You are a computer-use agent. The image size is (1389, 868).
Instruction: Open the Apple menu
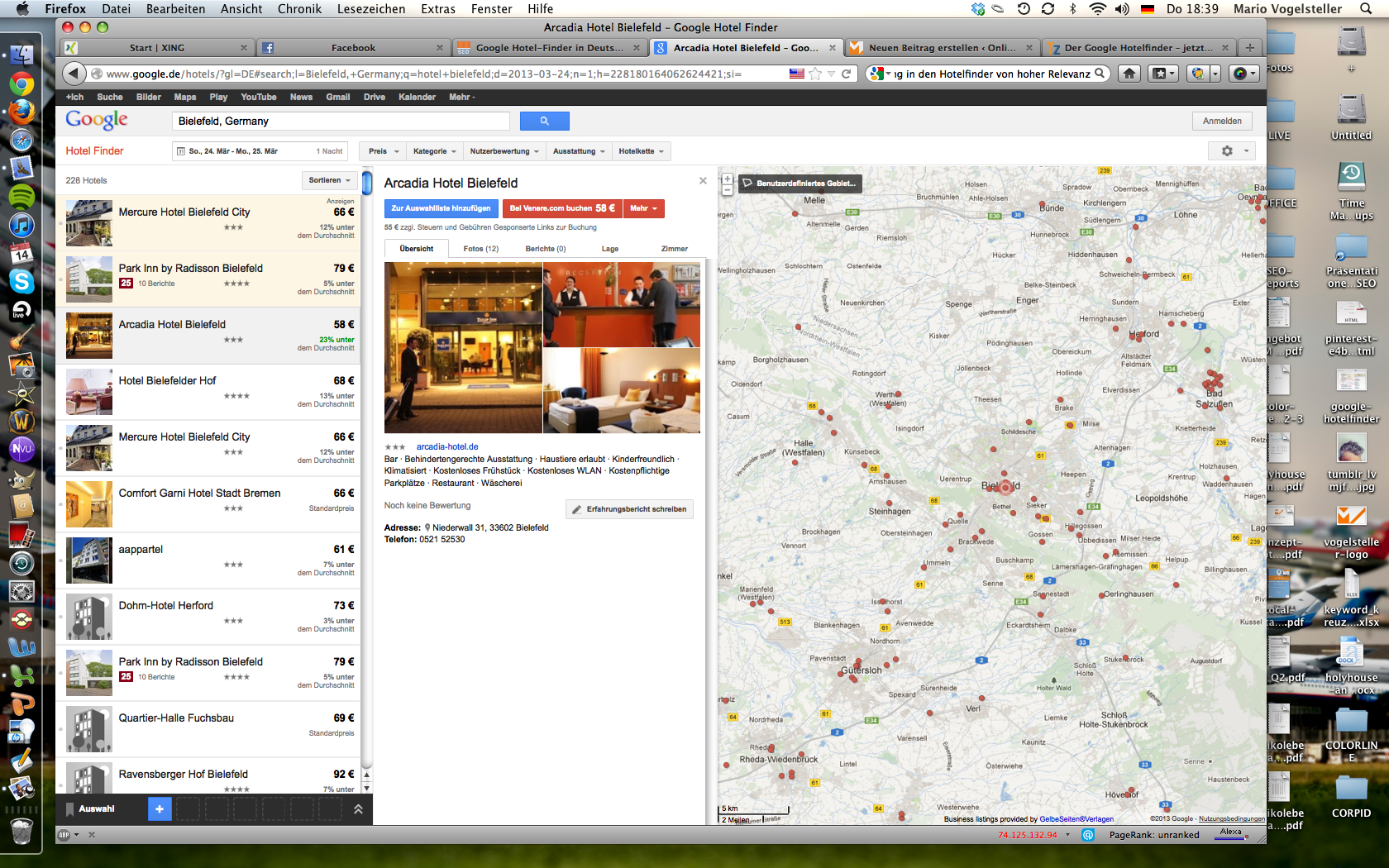click(x=22, y=8)
